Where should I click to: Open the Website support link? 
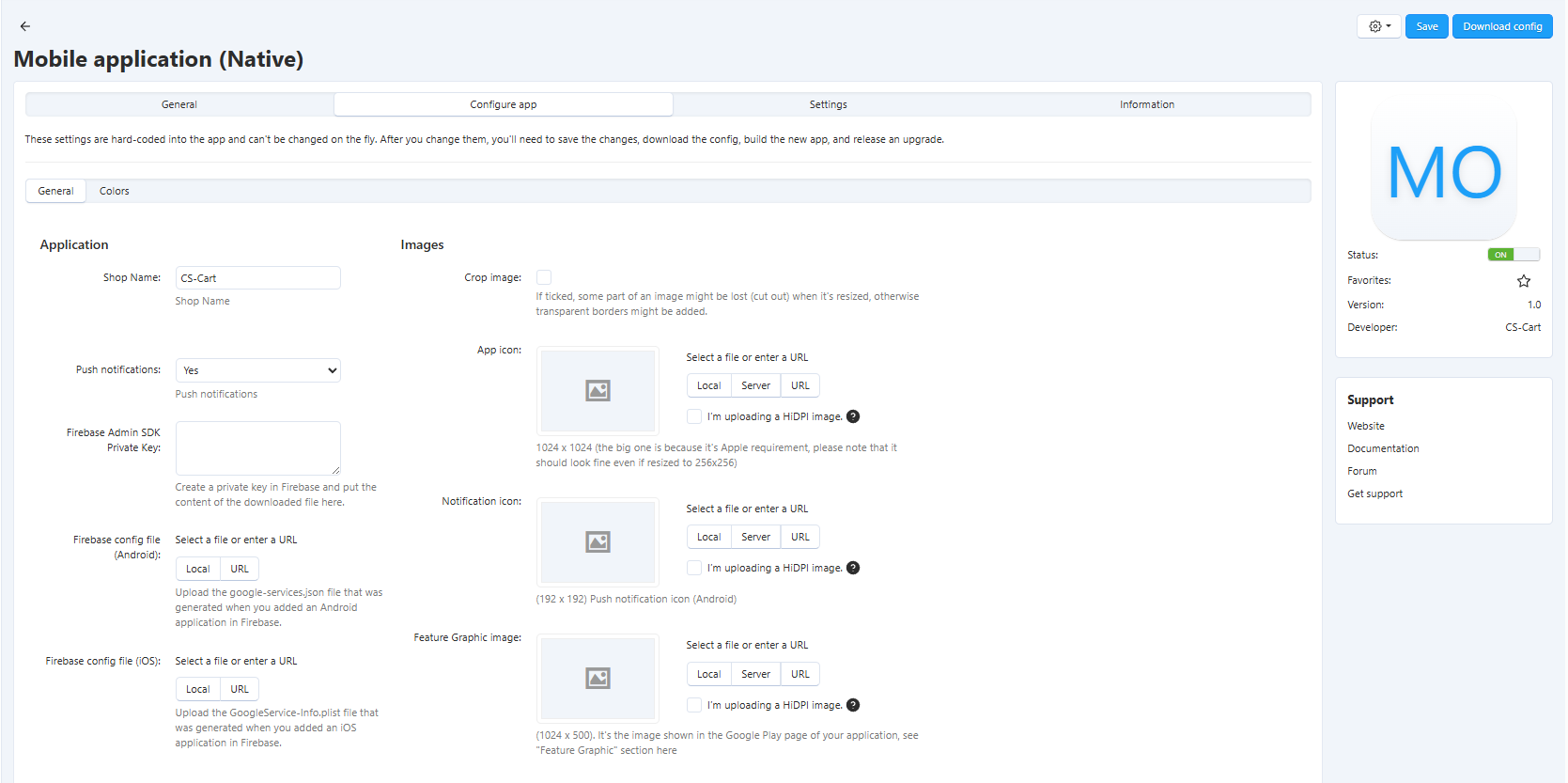pos(1366,426)
